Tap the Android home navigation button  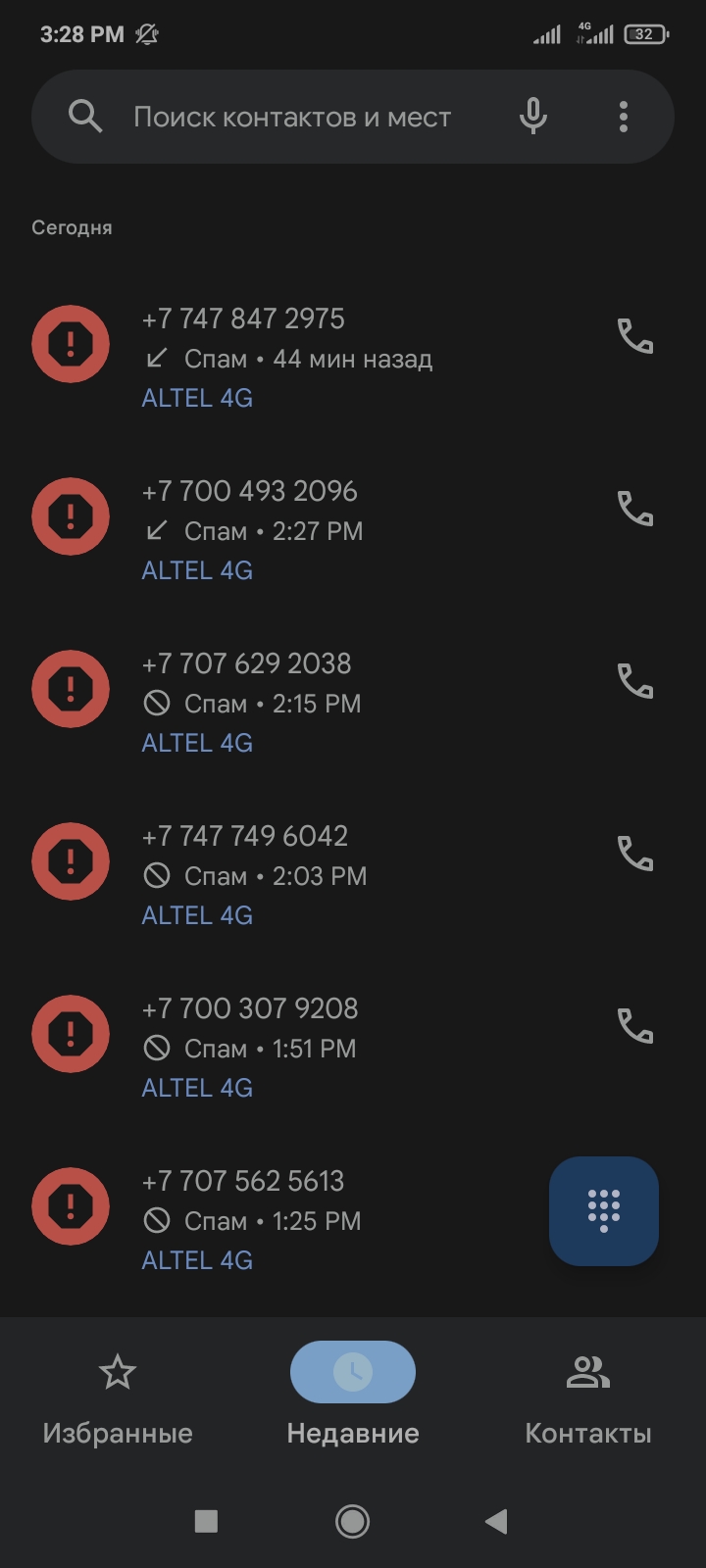tap(353, 1521)
